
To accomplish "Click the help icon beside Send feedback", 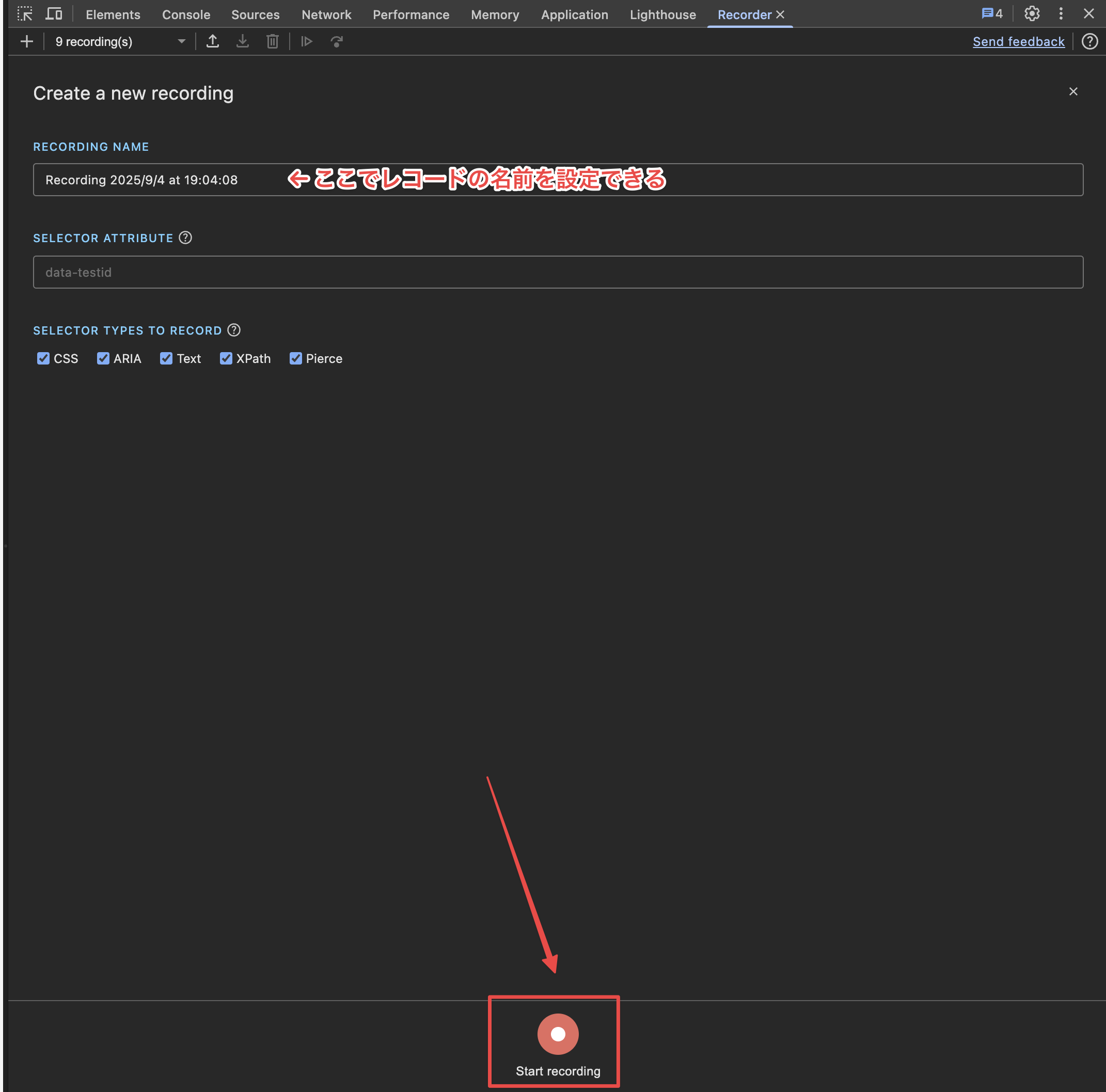I will (1089, 41).
